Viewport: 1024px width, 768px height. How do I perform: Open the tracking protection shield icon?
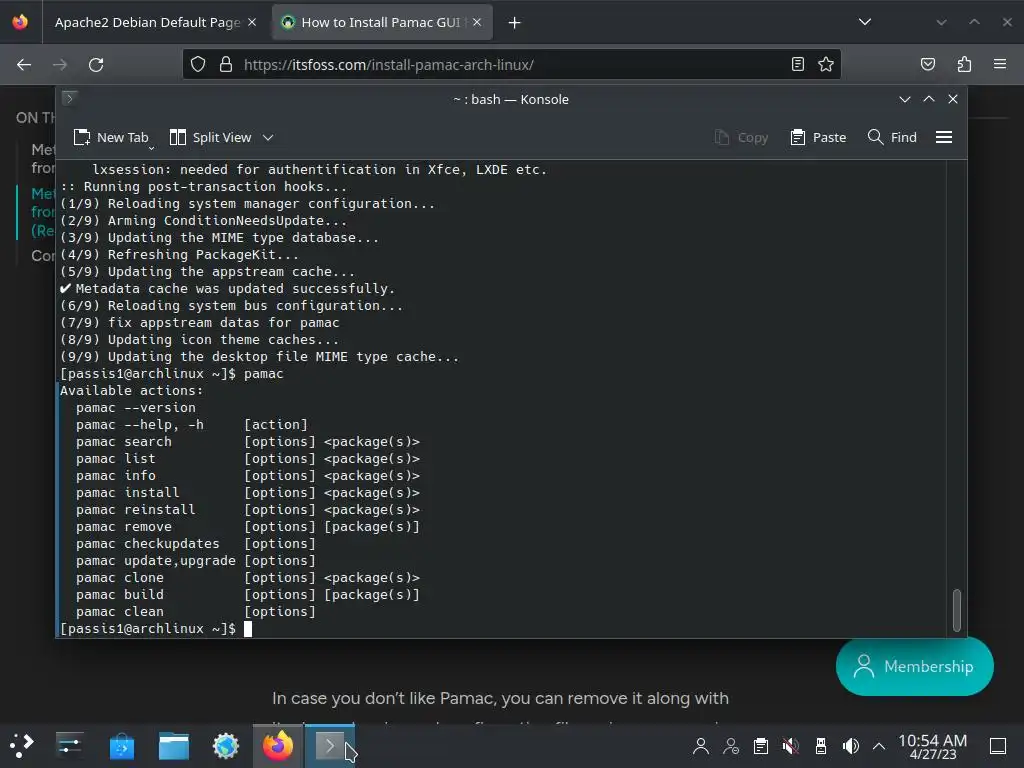(x=198, y=65)
